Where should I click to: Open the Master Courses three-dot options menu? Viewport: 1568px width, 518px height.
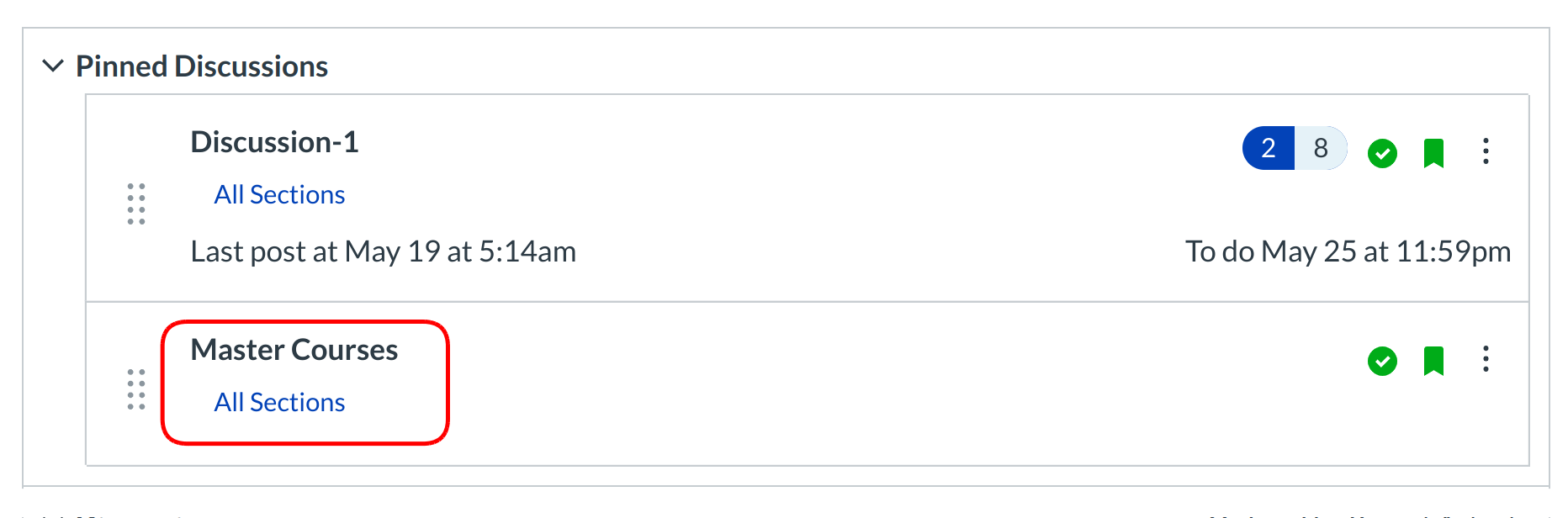coord(1486,359)
